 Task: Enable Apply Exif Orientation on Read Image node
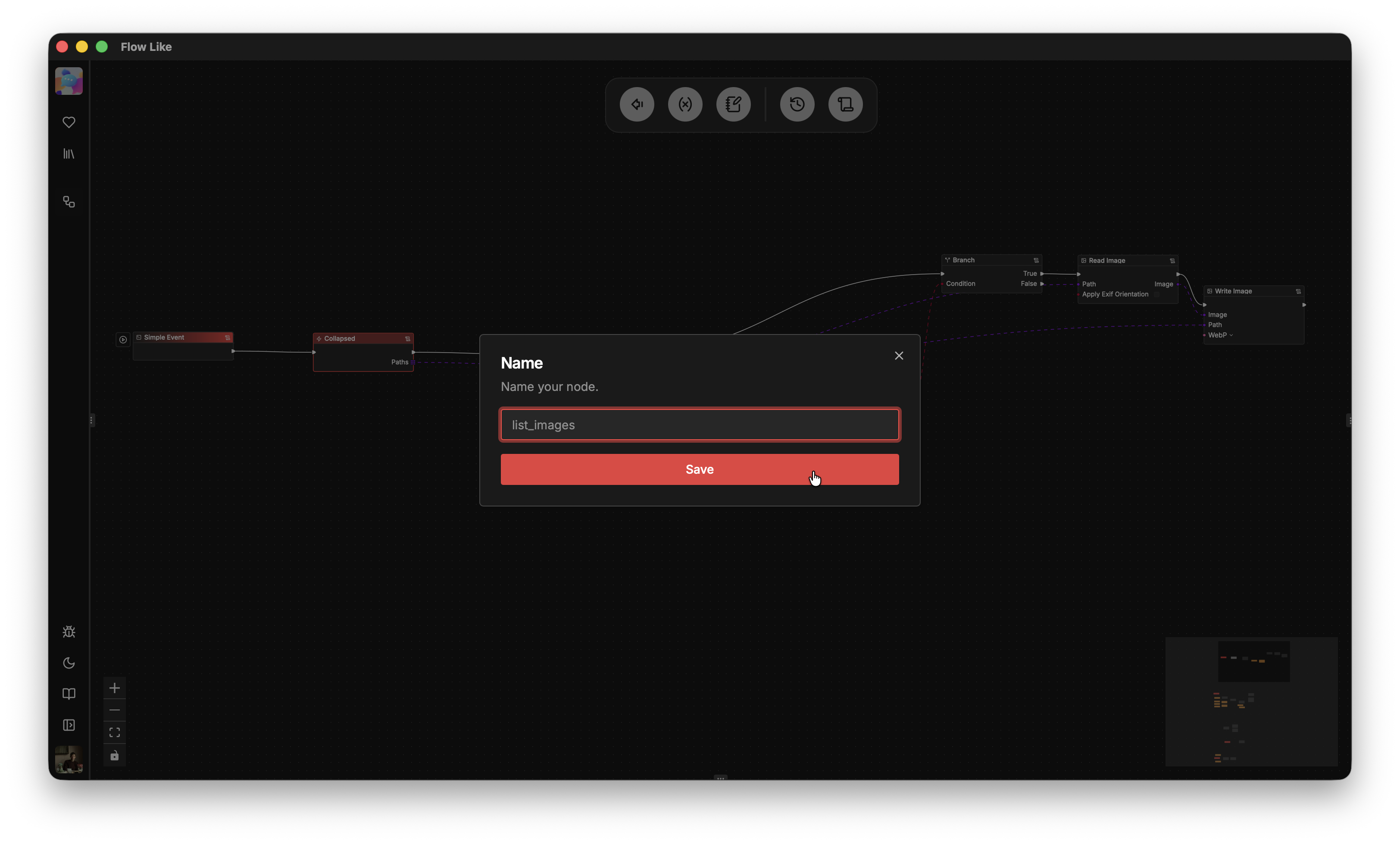pos(1158,294)
